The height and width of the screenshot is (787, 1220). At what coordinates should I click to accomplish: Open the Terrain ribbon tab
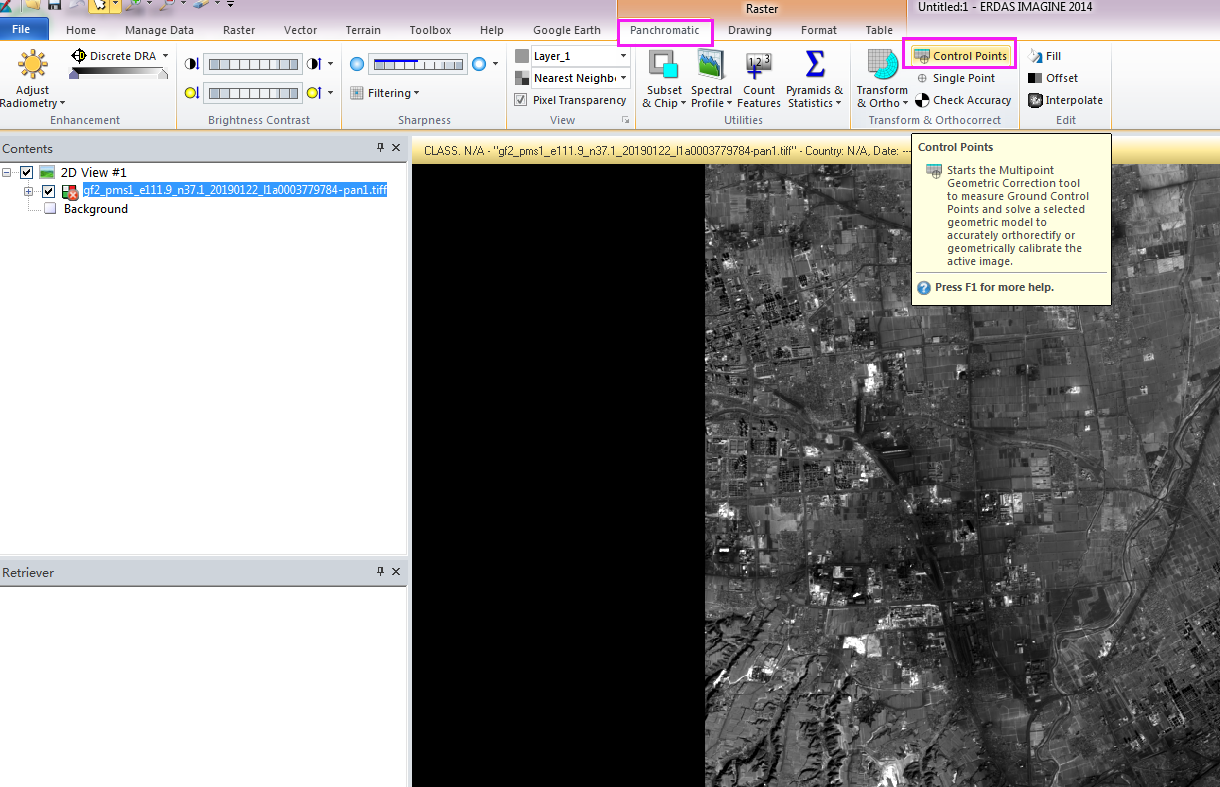(x=363, y=30)
